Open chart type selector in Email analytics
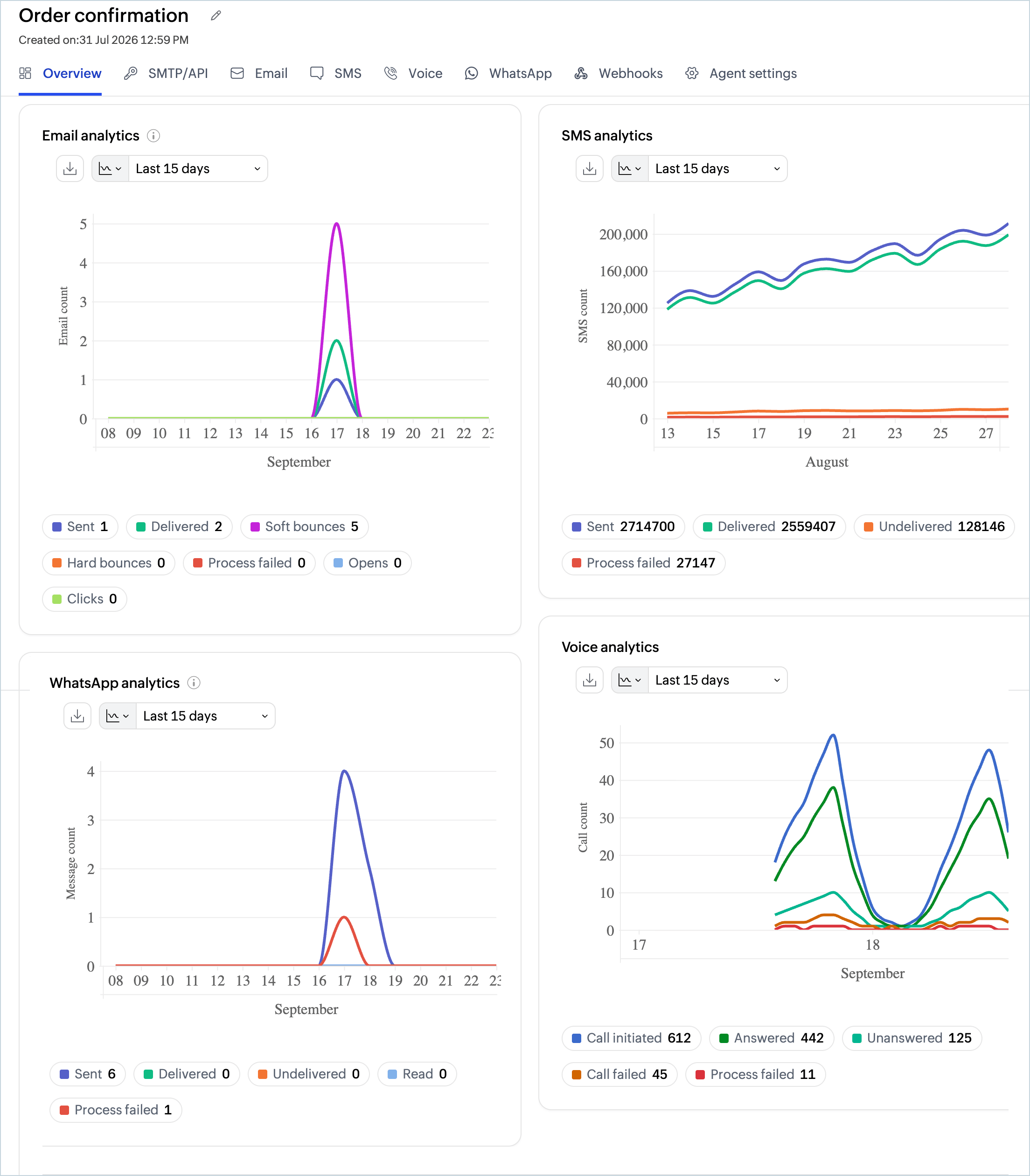1030x1176 pixels. coord(111,168)
